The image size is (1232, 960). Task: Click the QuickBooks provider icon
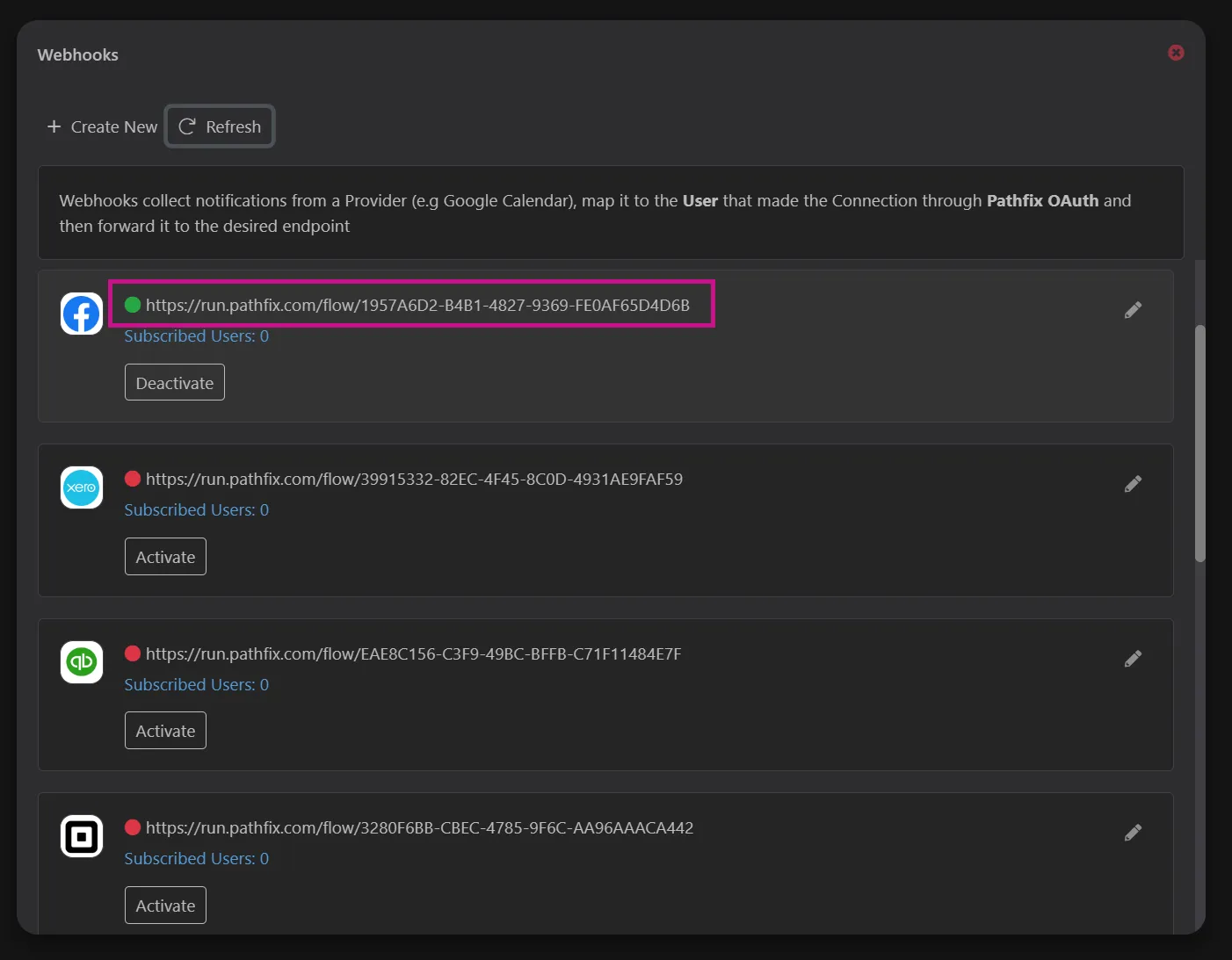(82, 661)
